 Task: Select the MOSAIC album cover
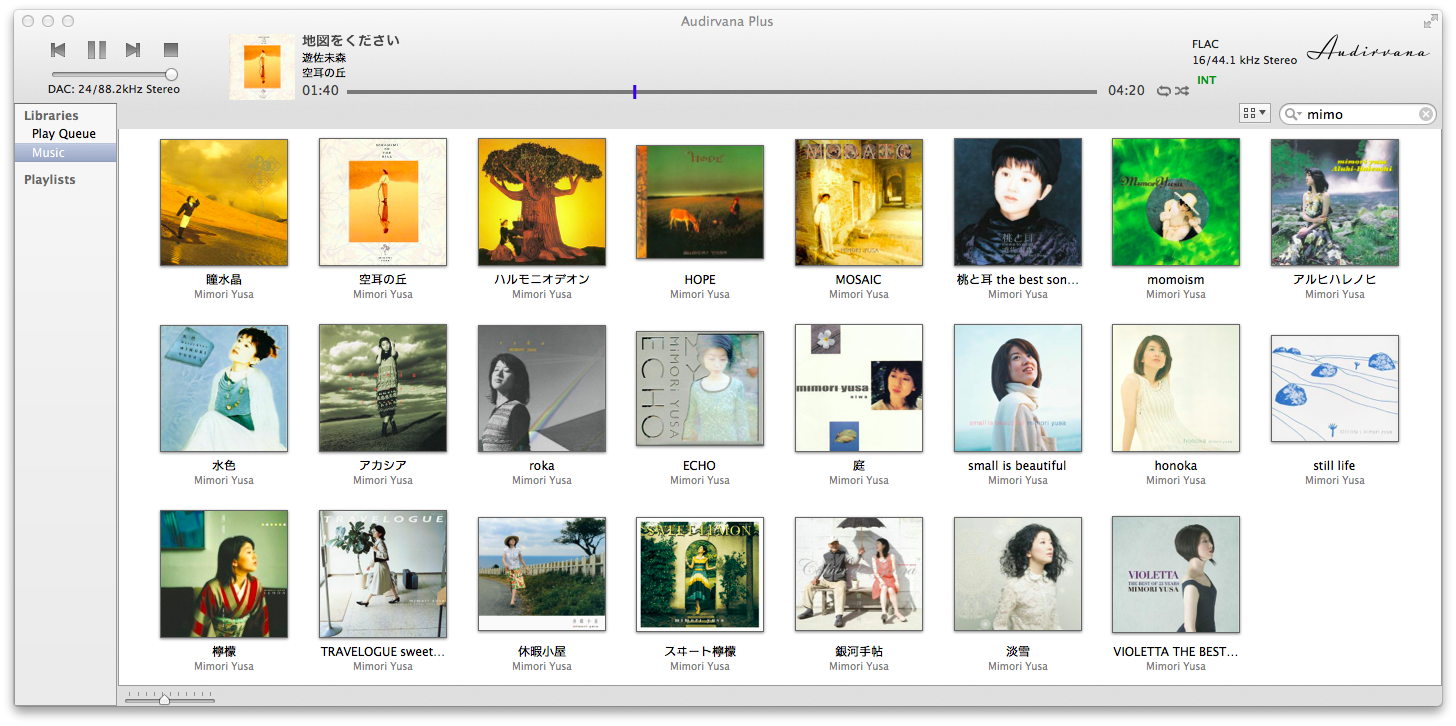(859, 202)
